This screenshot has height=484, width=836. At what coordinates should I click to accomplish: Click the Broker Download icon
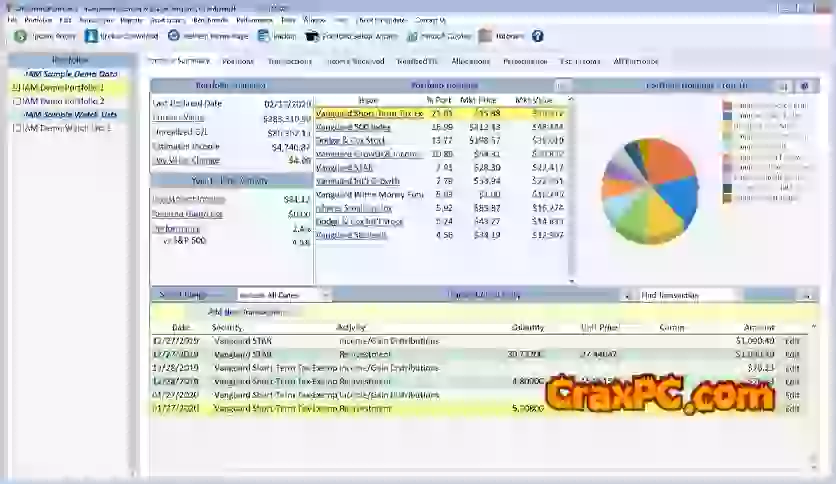point(92,36)
